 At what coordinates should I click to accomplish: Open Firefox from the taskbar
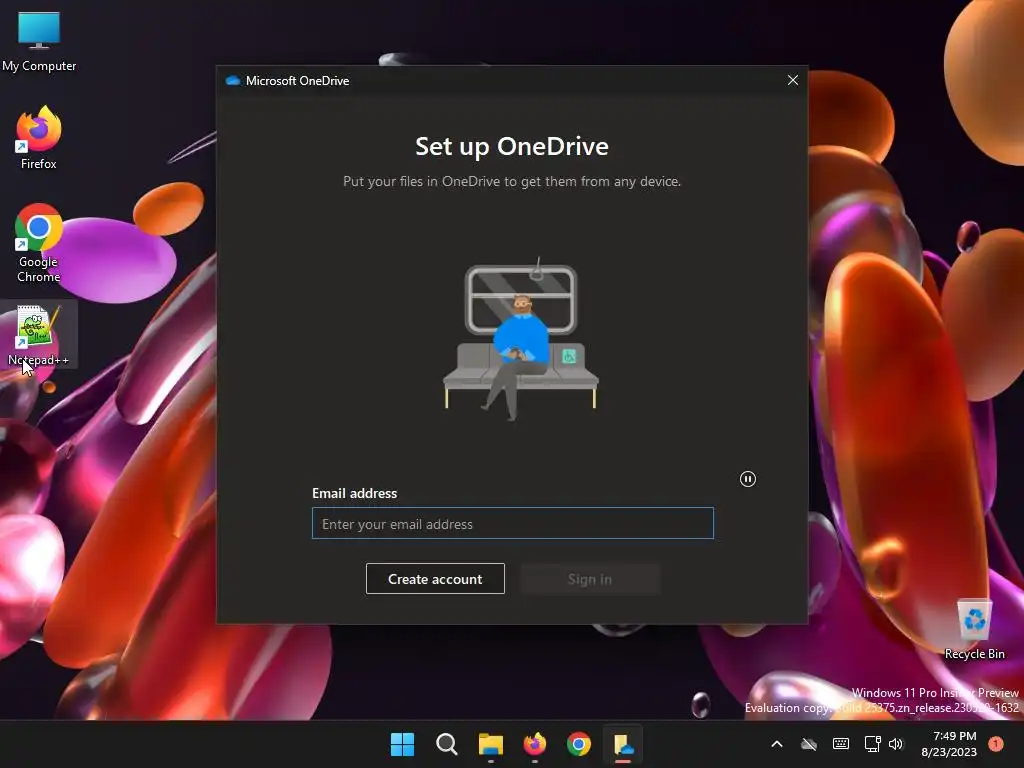coord(535,744)
